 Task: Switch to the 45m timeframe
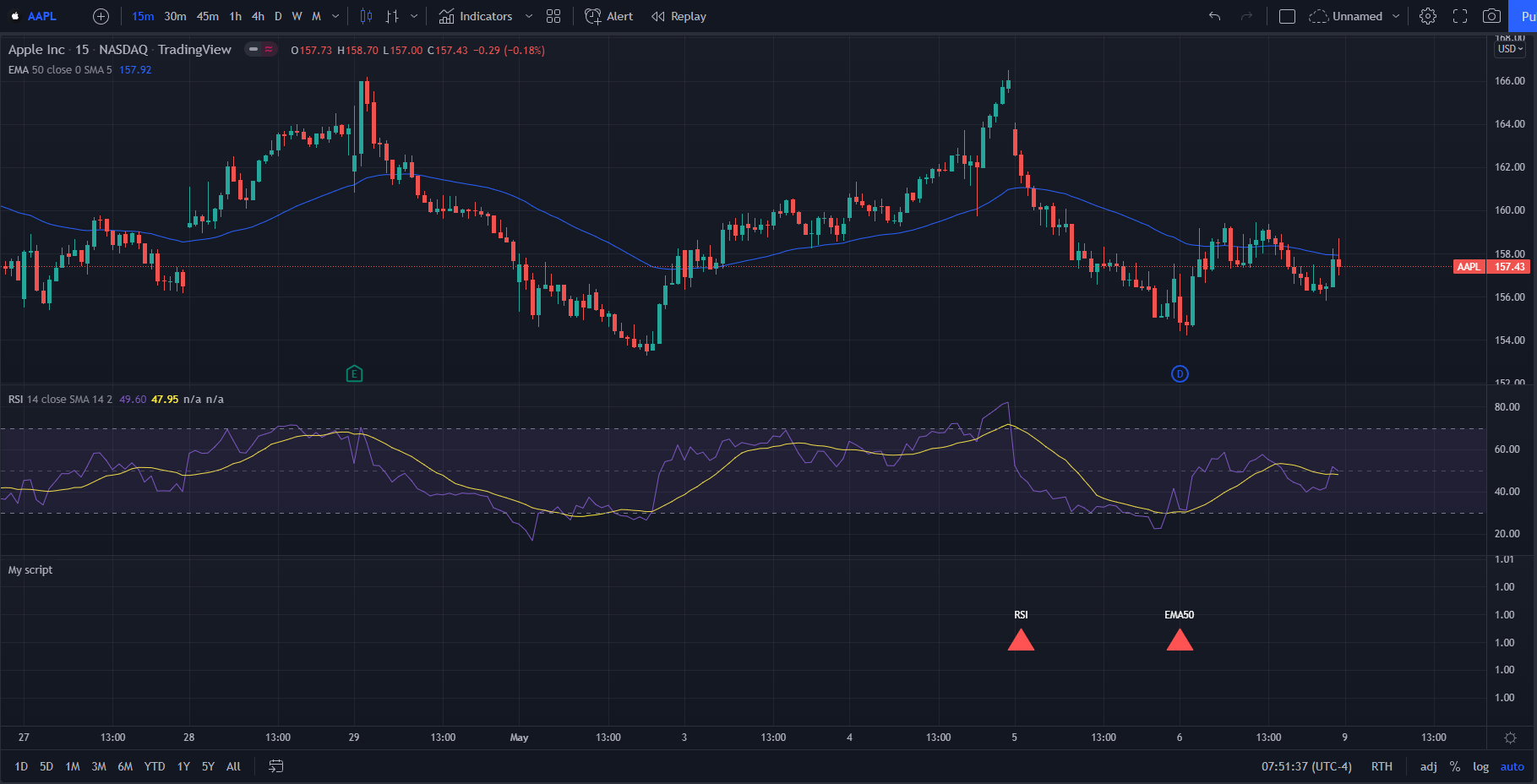click(208, 16)
